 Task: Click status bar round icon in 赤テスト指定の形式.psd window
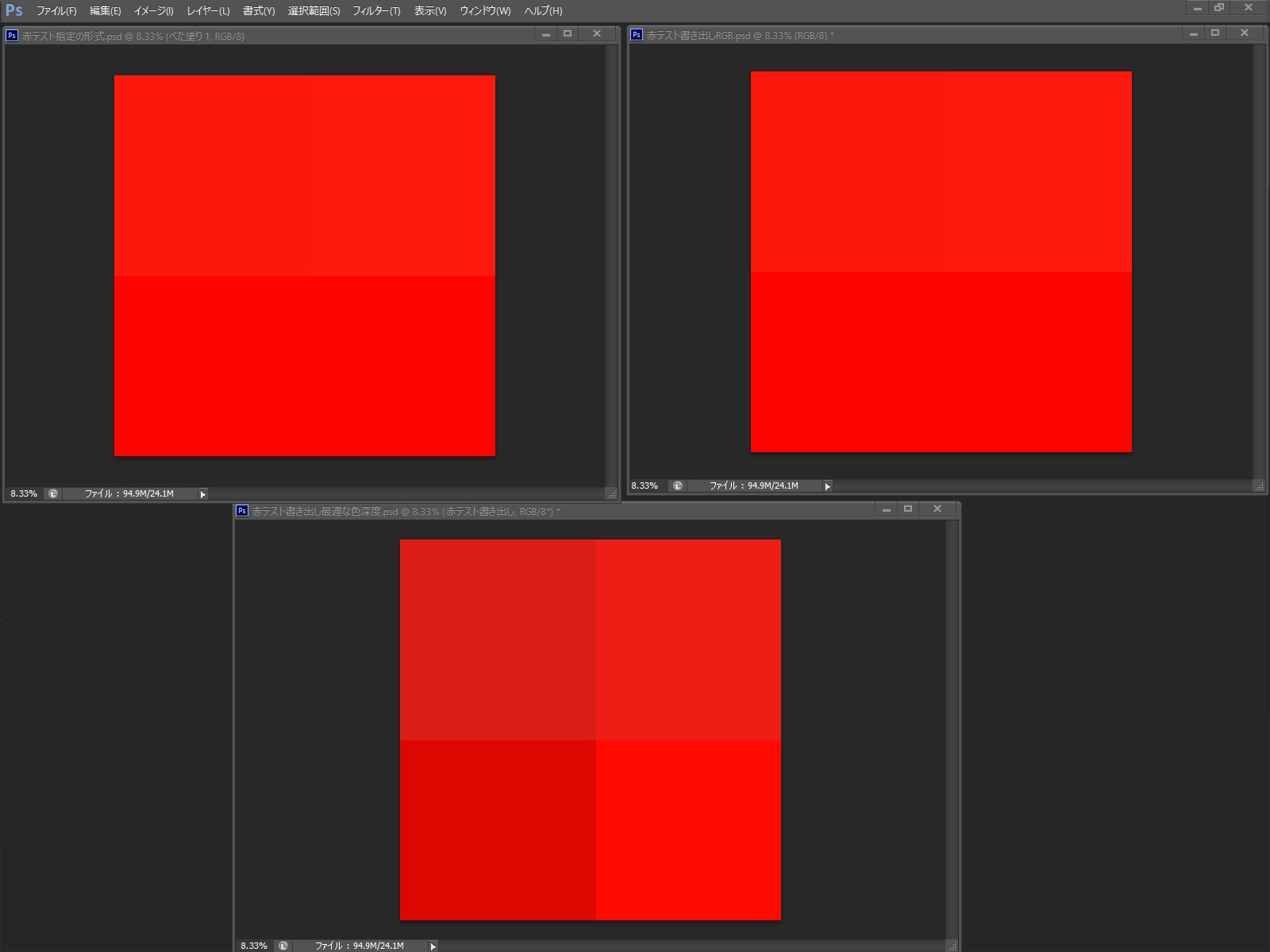[x=53, y=493]
